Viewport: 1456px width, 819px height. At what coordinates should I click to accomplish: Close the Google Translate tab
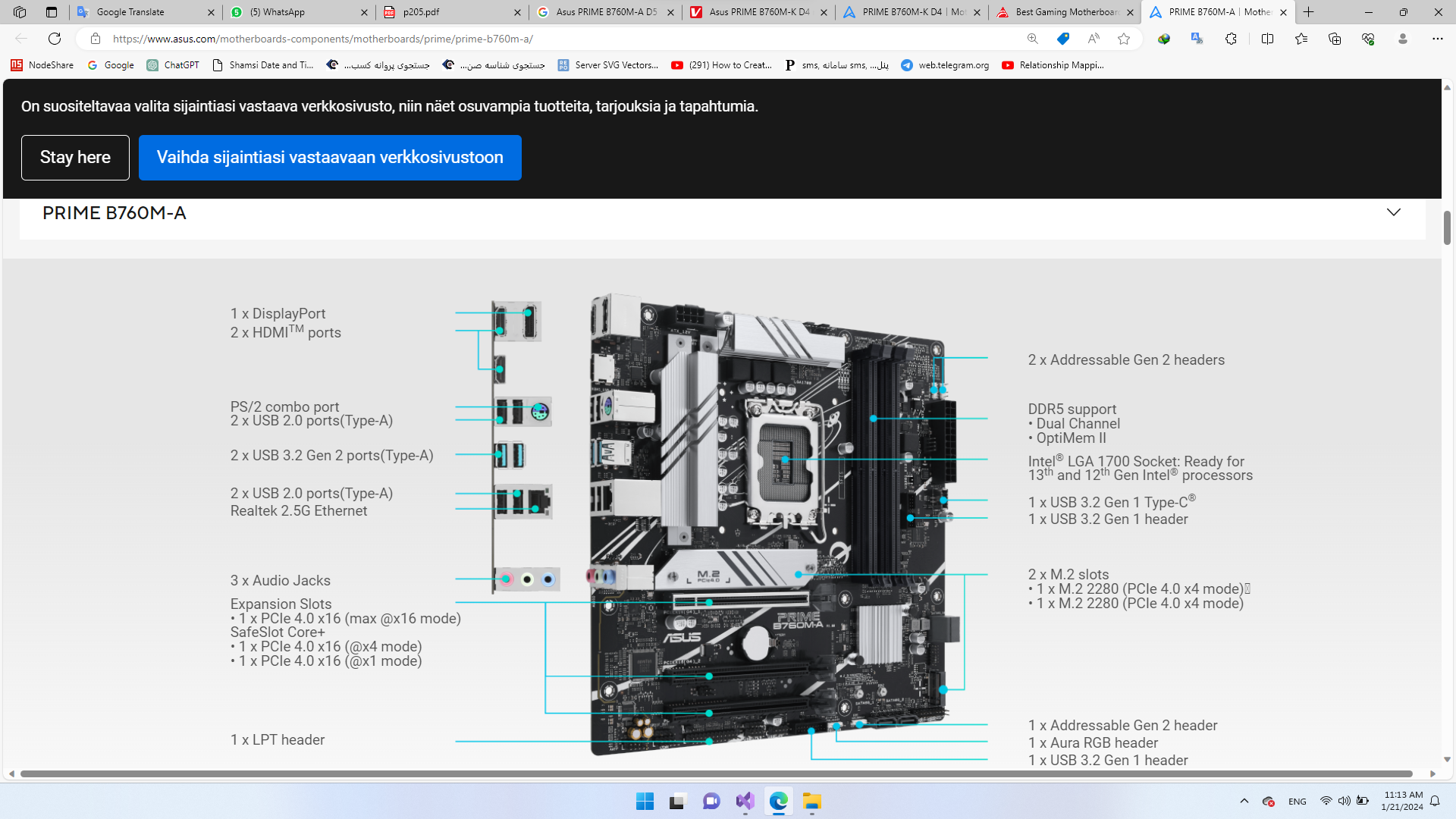[211, 12]
